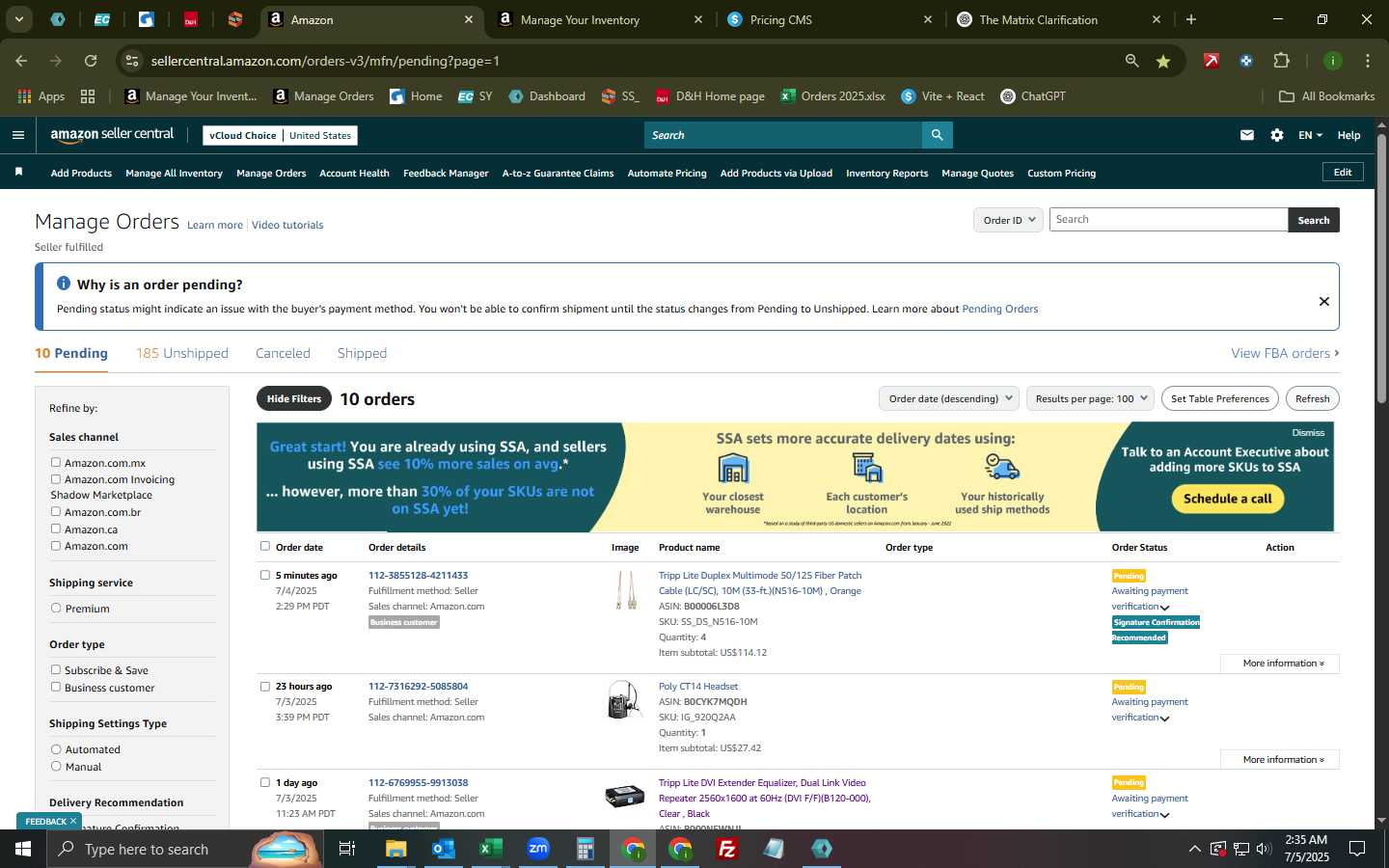The image size is (1389, 868).
Task: Open the Order date (descending) sort dropdown
Action: pyautogui.click(x=949, y=398)
